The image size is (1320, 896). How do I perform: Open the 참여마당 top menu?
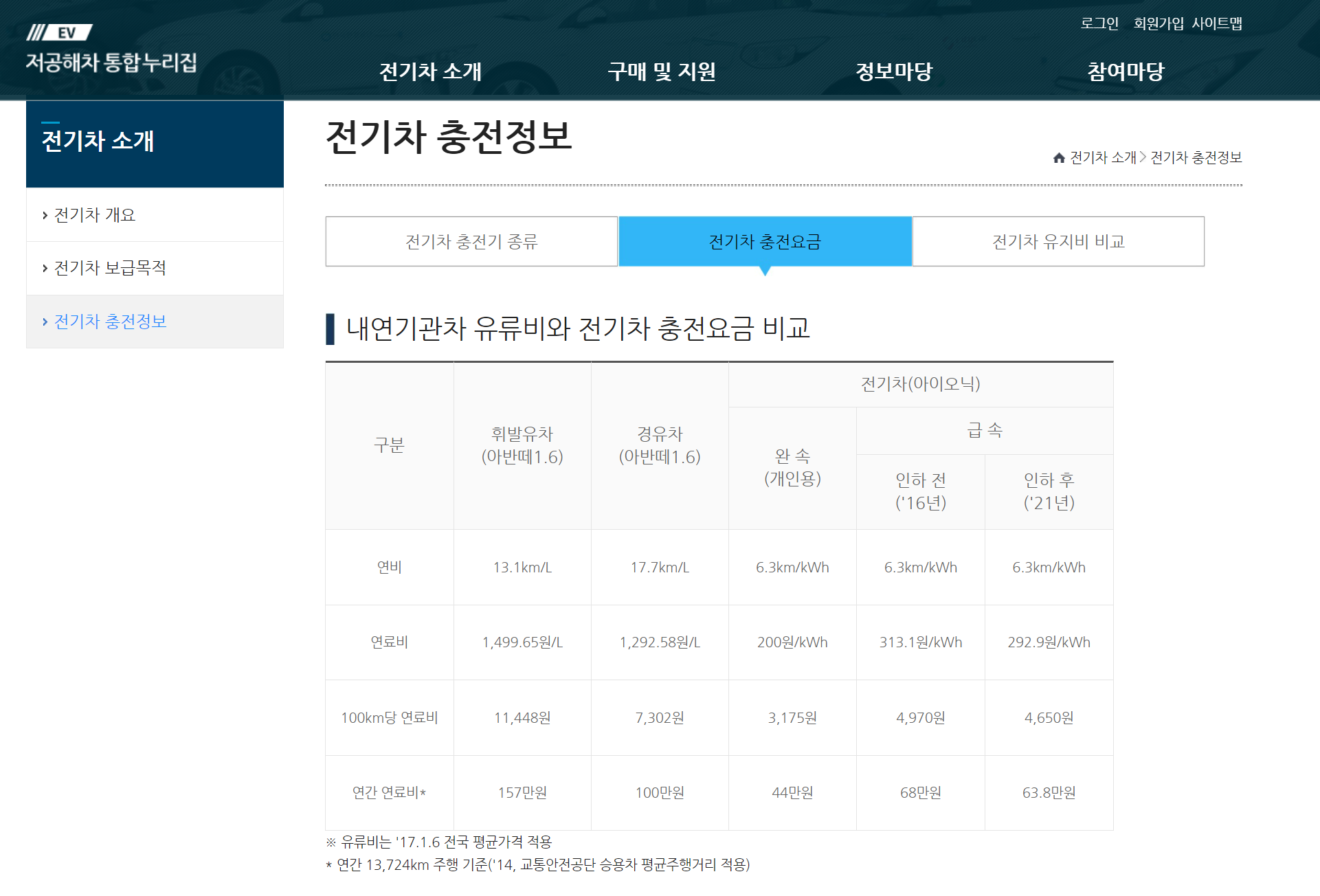coord(1125,71)
